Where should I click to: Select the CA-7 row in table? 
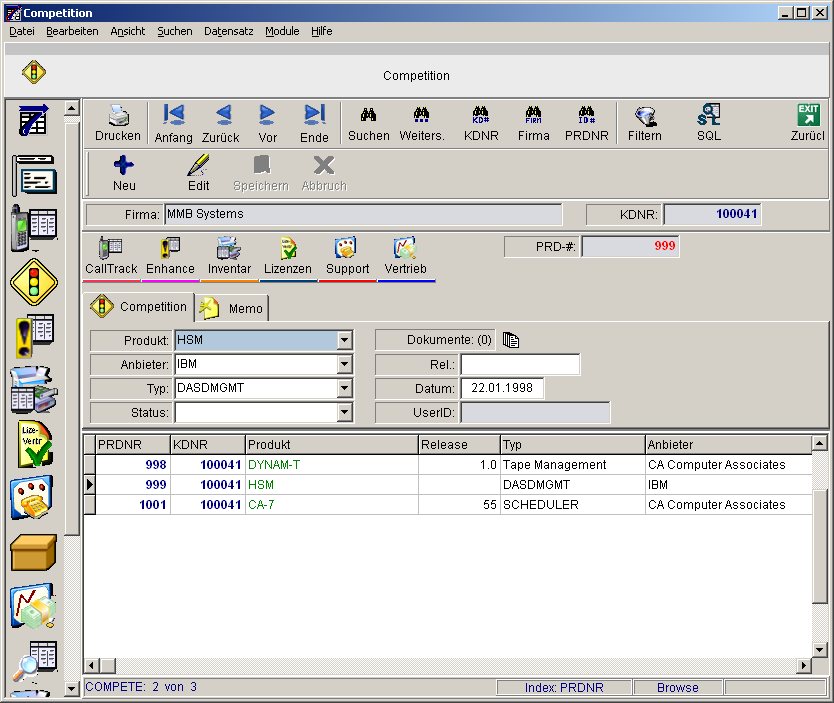pyautogui.click(x=264, y=505)
